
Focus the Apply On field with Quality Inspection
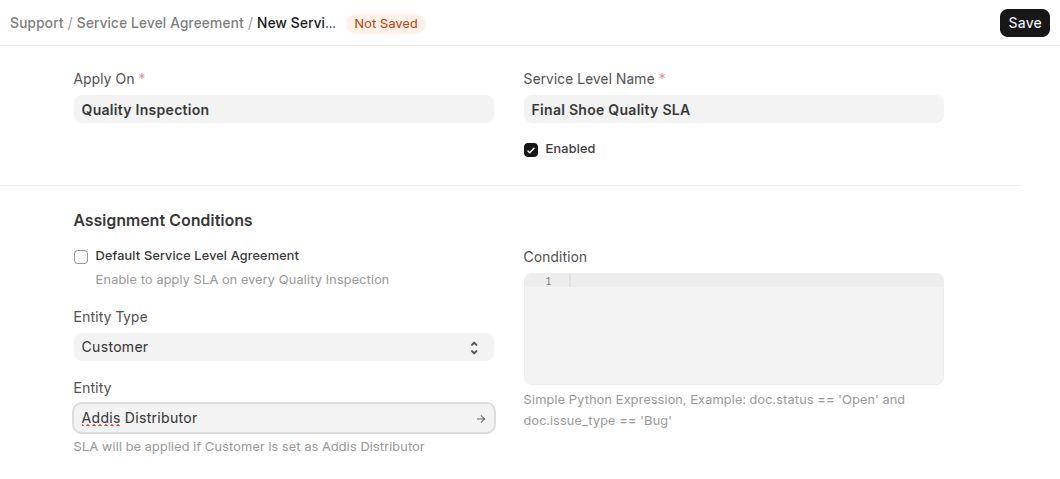click(x=283, y=110)
